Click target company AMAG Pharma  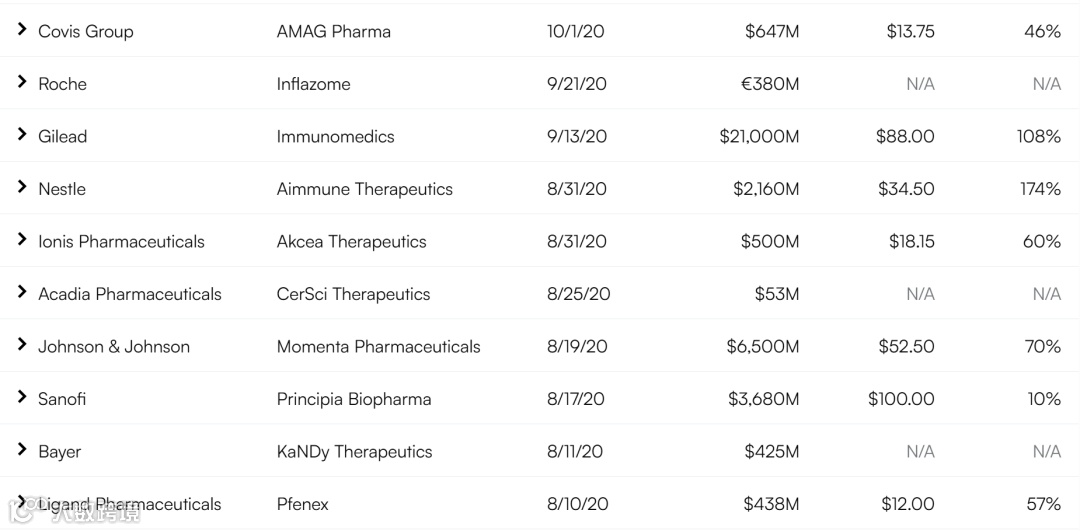333,31
